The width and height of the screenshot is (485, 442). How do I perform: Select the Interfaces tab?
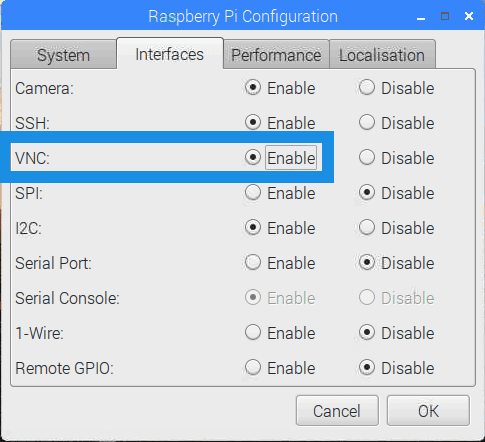click(x=169, y=54)
